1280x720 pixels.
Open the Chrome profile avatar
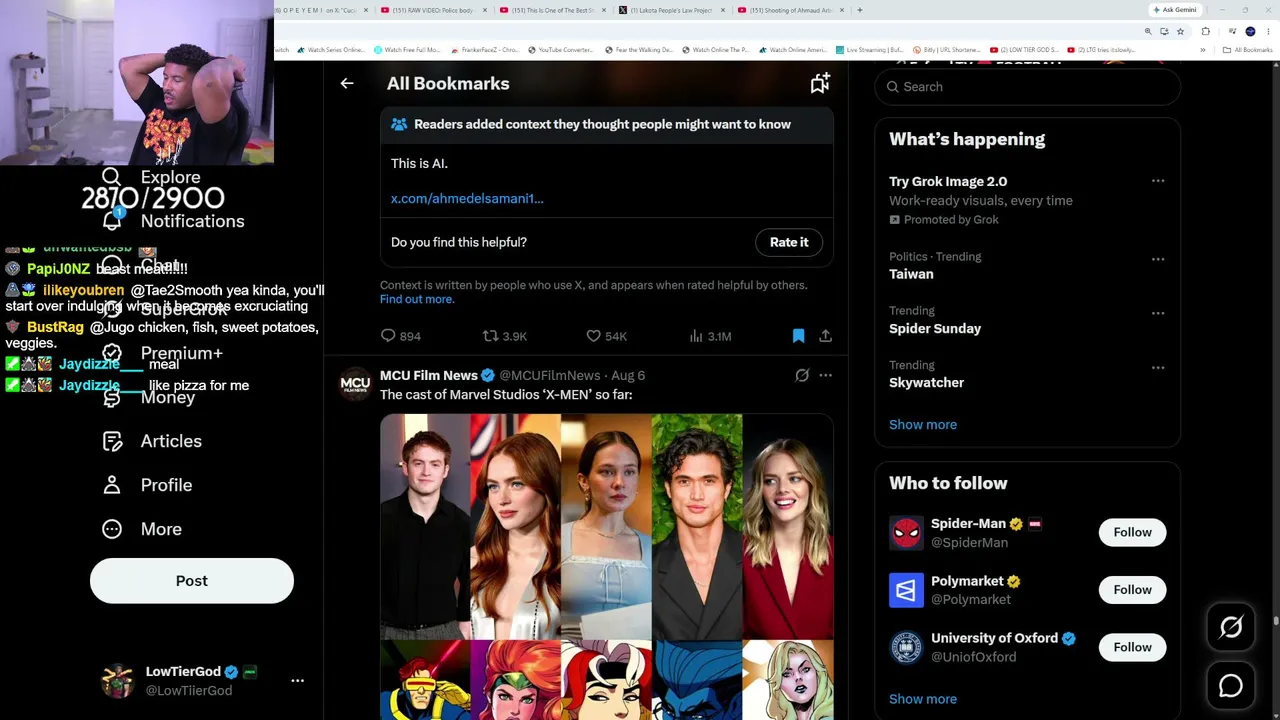1250,32
